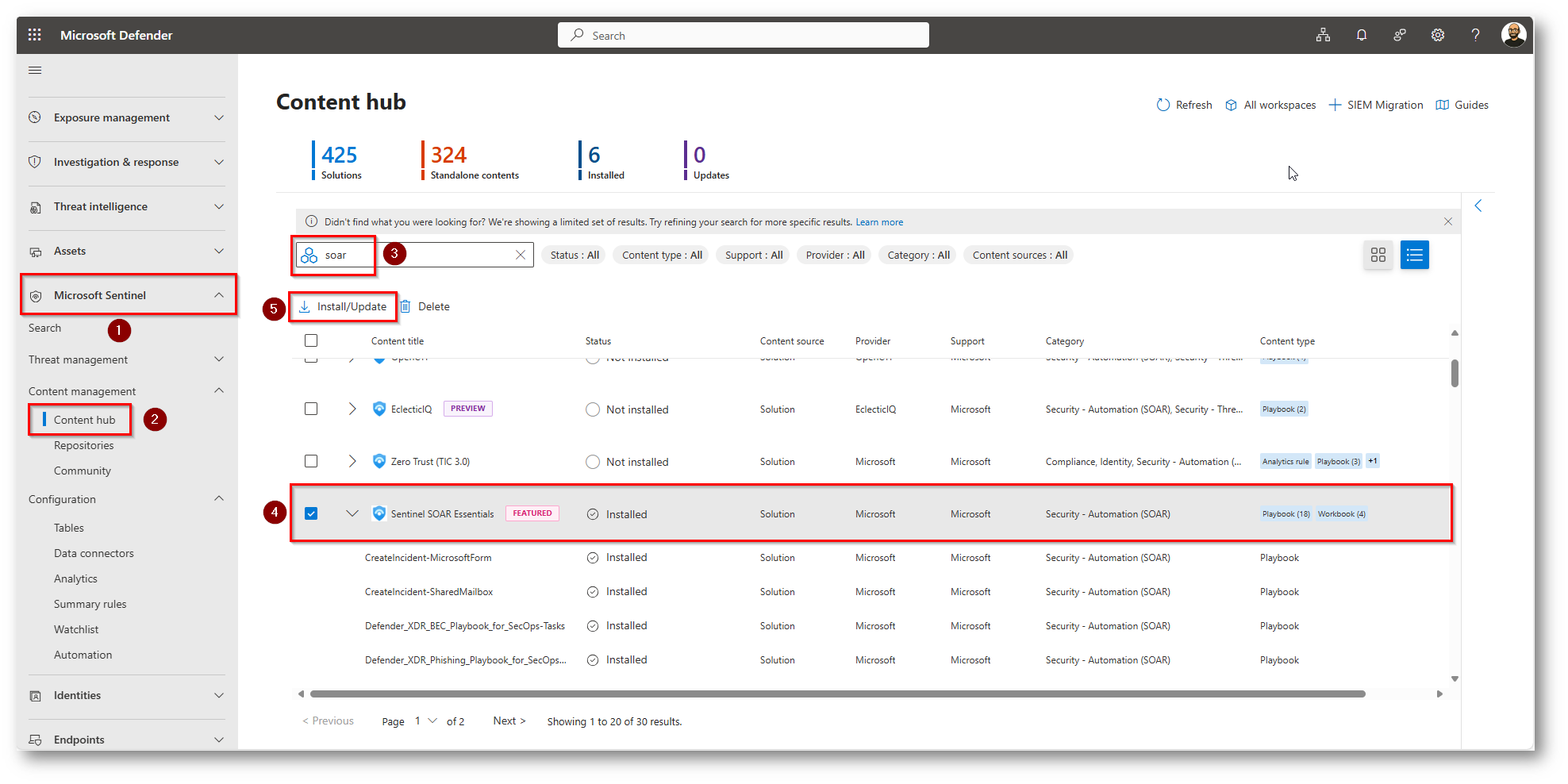Click the help question mark icon

coord(1475,35)
